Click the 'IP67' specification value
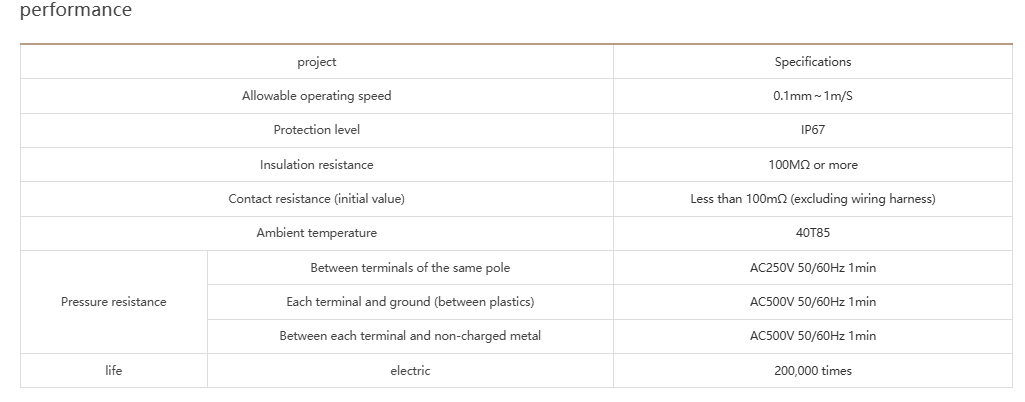1025x402 pixels. pyautogui.click(x=812, y=130)
